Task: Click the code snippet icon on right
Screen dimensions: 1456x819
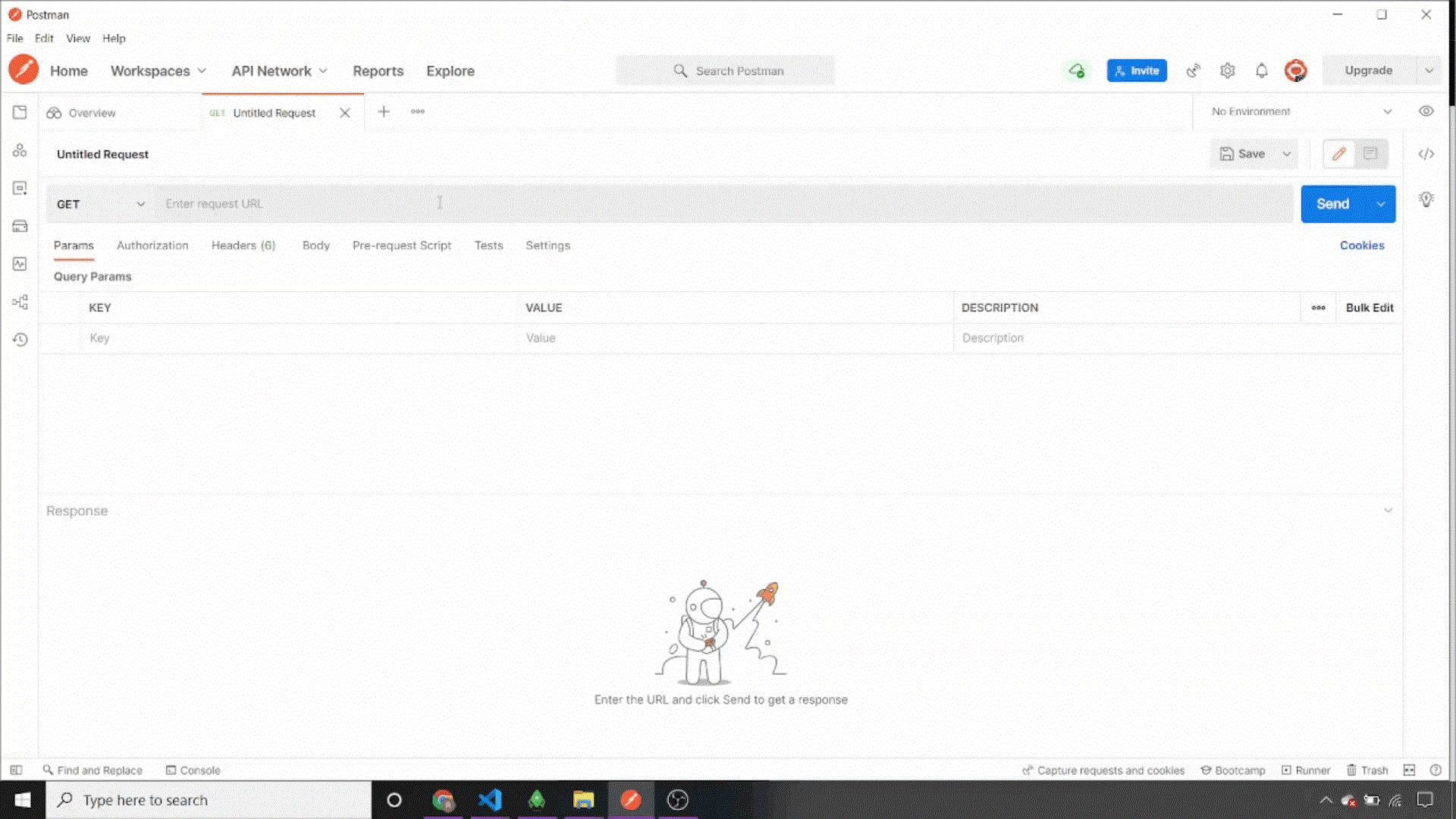Action: pyautogui.click(x=1427, y=153)
